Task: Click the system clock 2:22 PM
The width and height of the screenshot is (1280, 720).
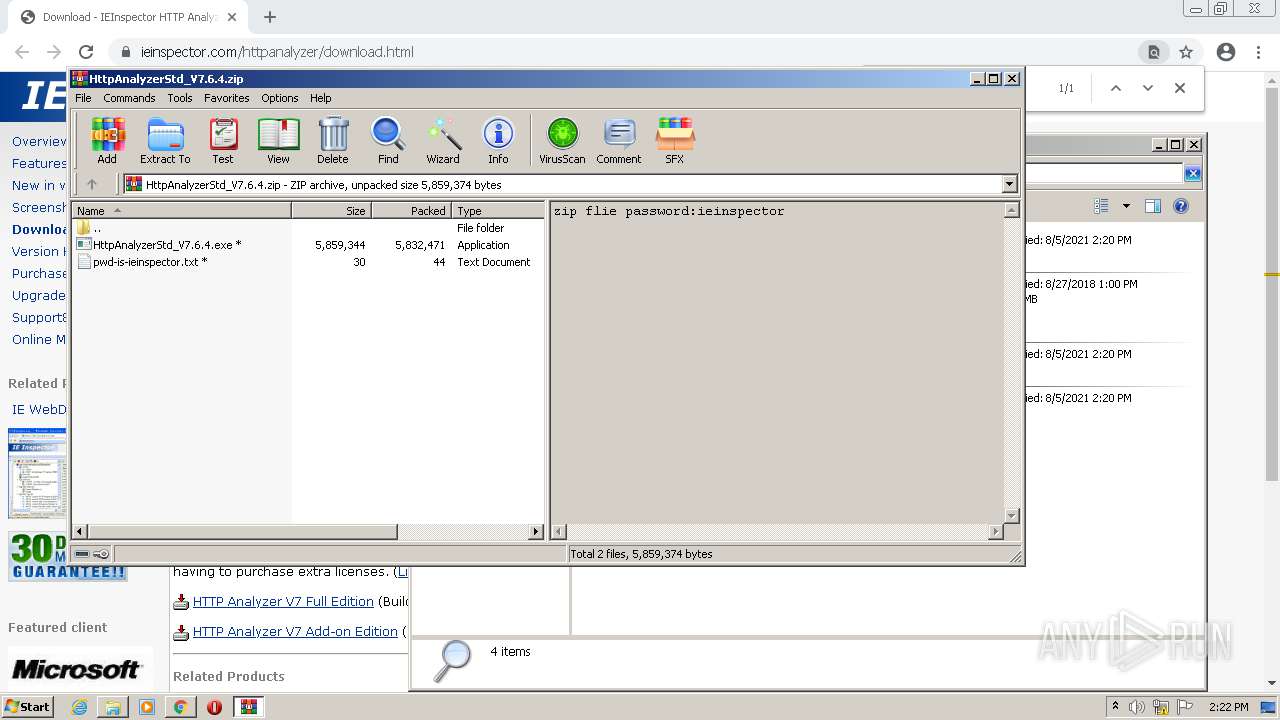Action: [x=1228, y=707]
